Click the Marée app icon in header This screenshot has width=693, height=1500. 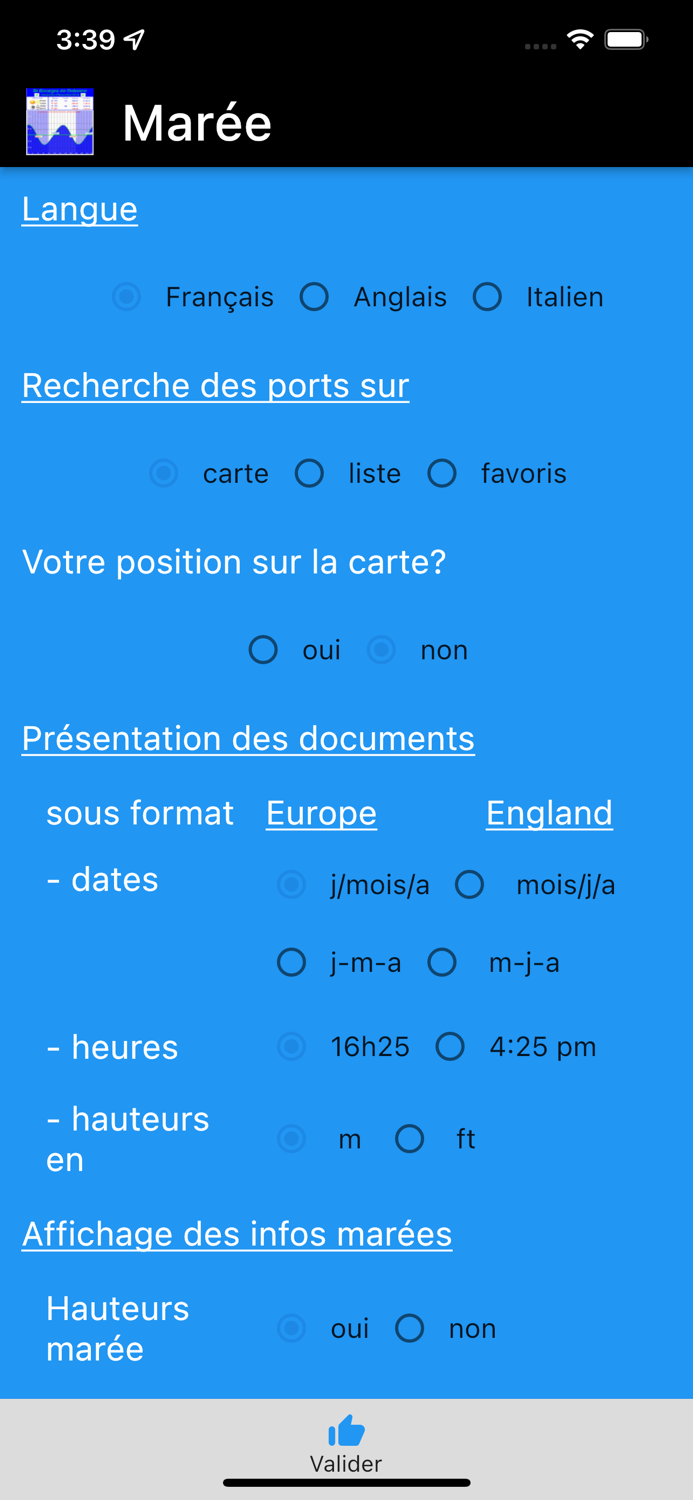pos(58,120)
